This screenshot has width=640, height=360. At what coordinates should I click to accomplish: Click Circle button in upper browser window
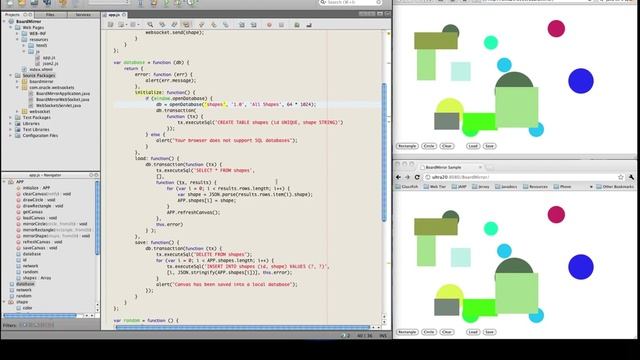click(x=429, y=146)
